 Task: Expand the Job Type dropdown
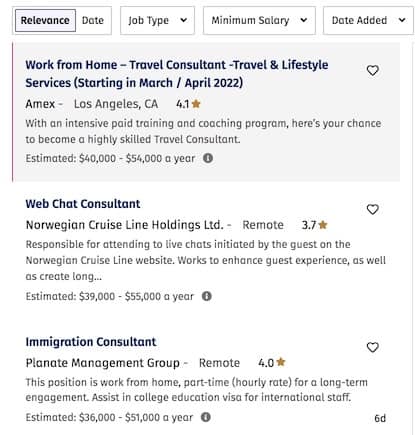[x=157, y=20]
